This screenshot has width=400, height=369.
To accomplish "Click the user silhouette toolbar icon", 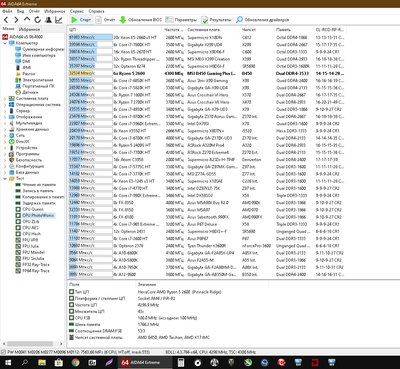I will [48, 20].
